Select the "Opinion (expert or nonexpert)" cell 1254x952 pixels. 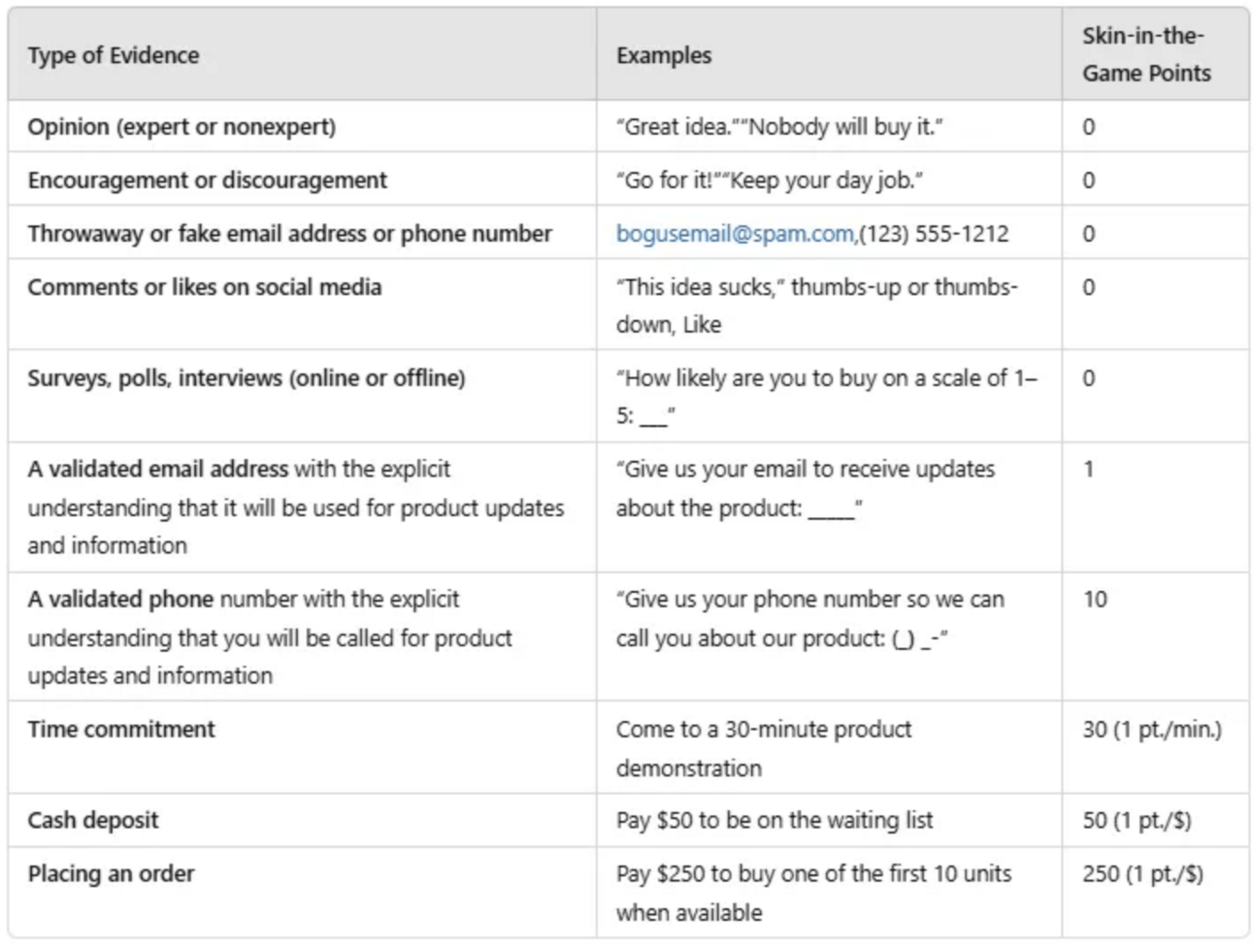tap(181, 127)
